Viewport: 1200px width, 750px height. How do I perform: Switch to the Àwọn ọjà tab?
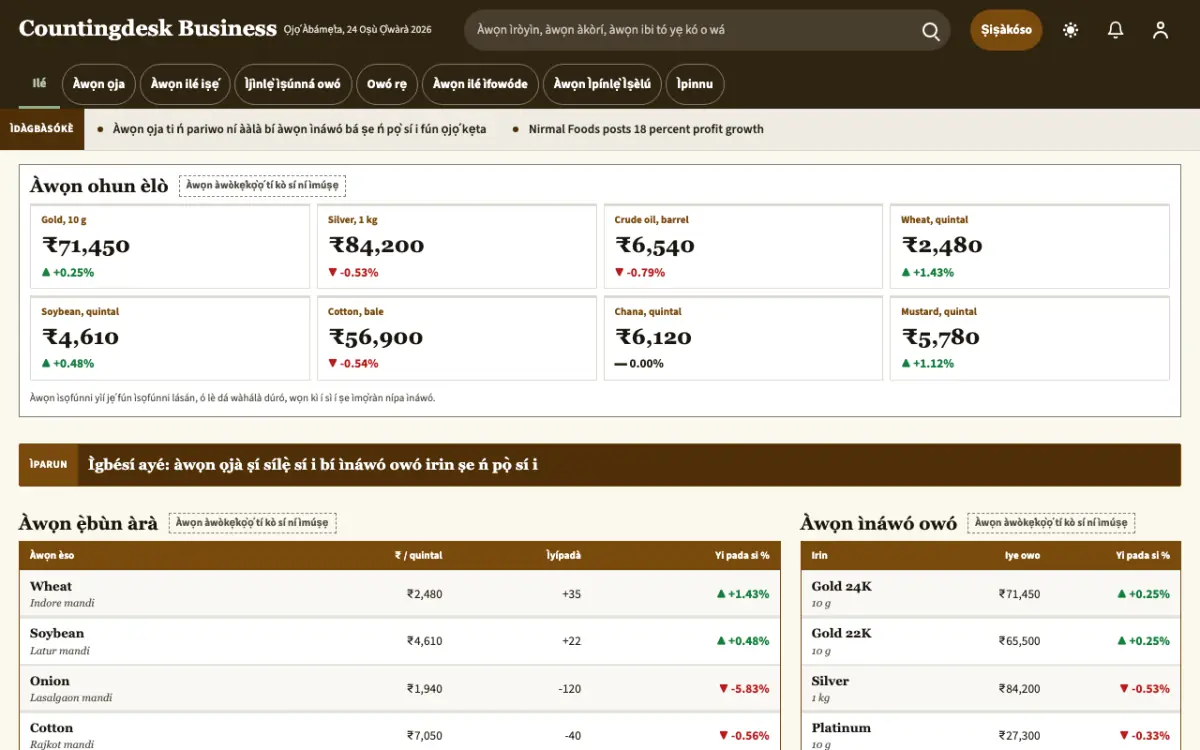(x=98, y=84)
